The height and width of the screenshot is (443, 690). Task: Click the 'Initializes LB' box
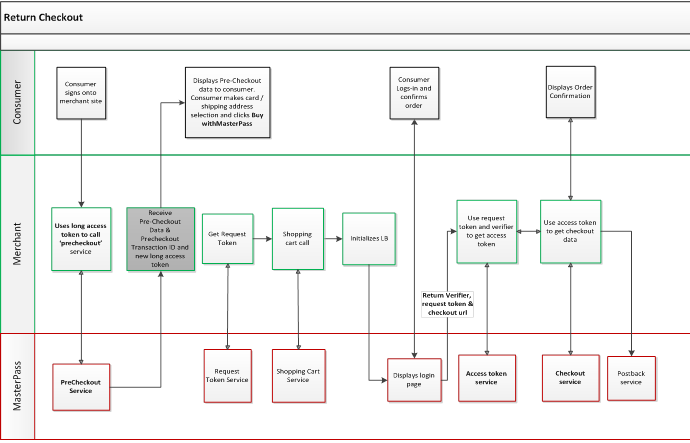[369, 239]
